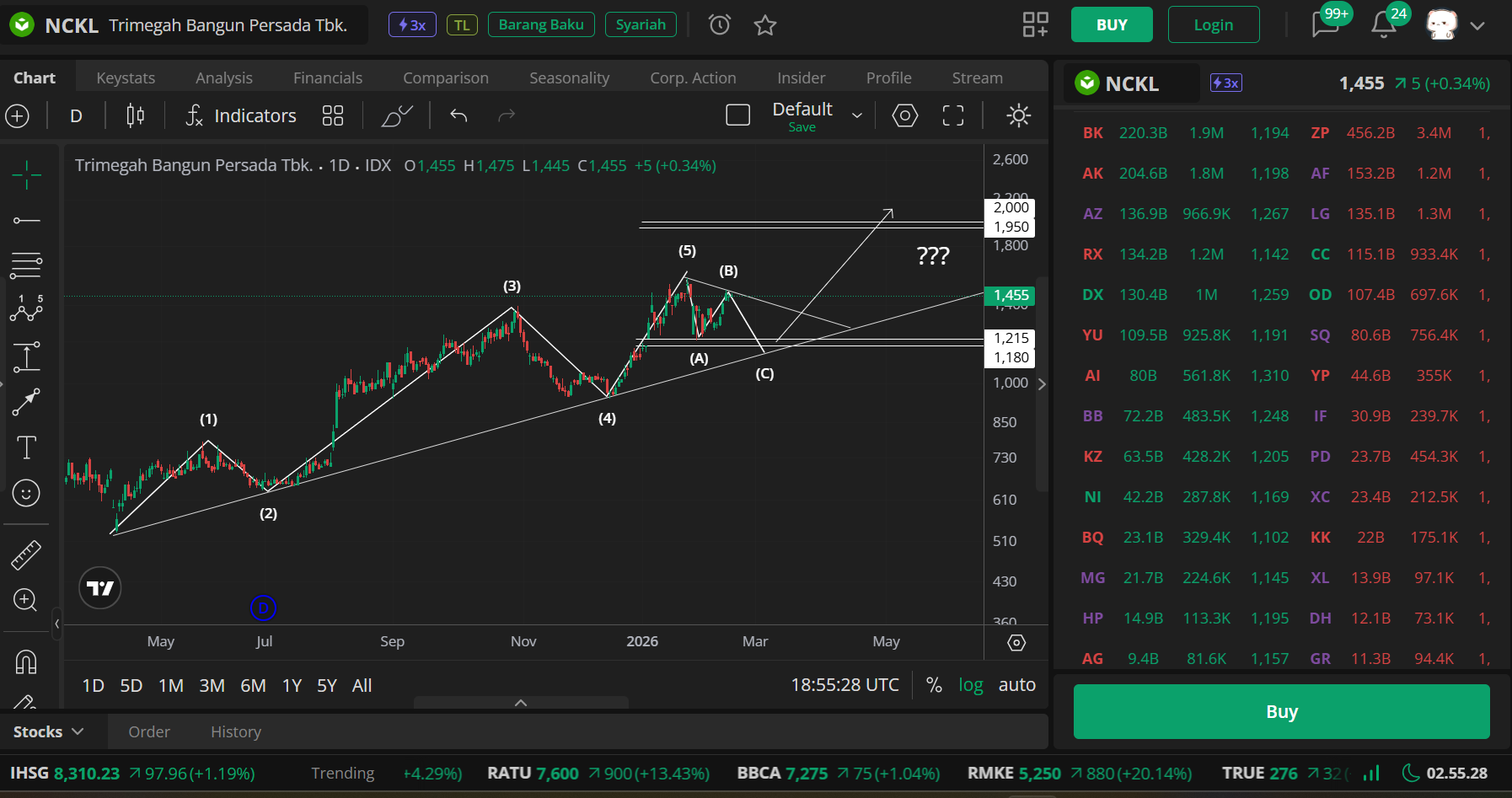The height and width of the screenshot is (798, 1512).
Task: Open the ruler measure tool
Action: point(26,554)
